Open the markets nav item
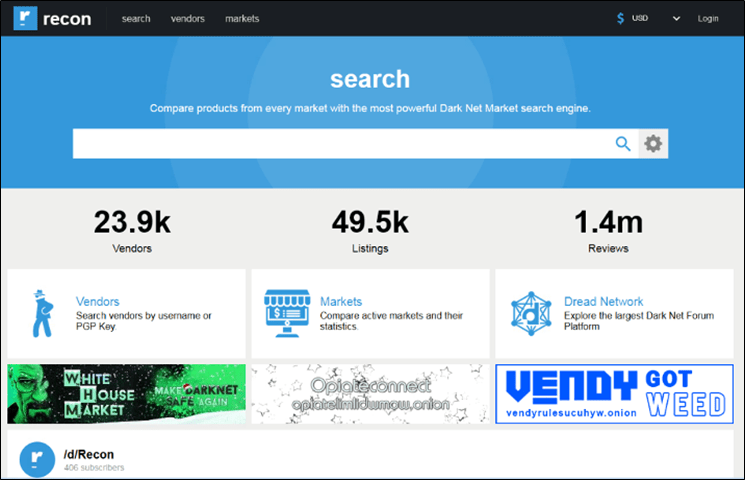The width and height of the screenshot is (745, 480). [242, 19]
